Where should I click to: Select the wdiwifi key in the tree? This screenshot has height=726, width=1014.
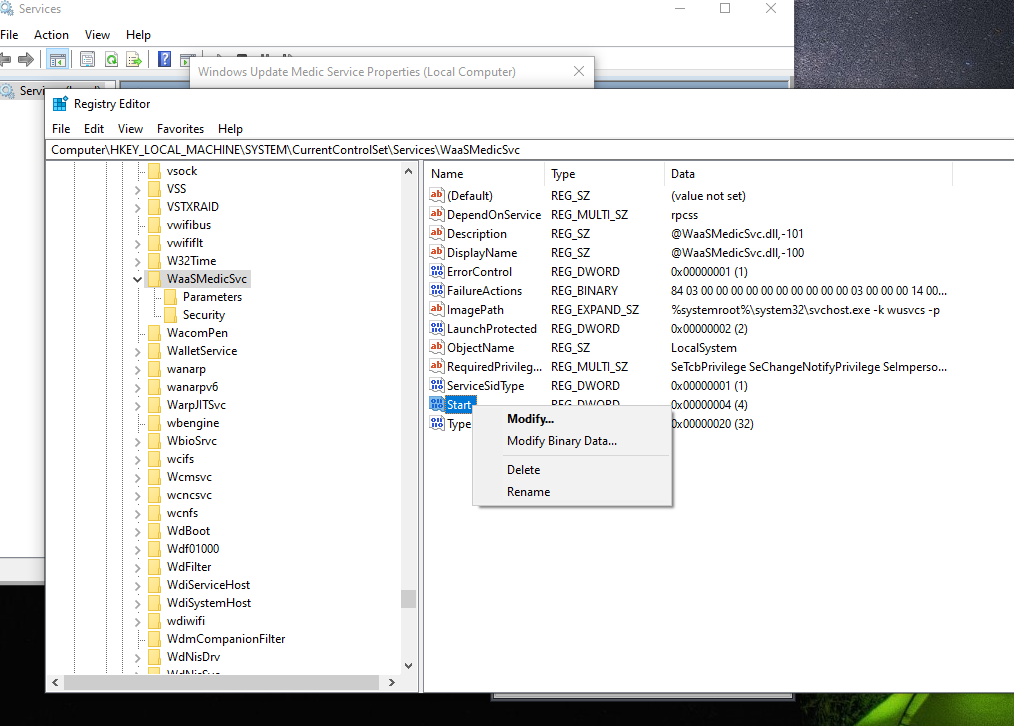pos(186,621)
